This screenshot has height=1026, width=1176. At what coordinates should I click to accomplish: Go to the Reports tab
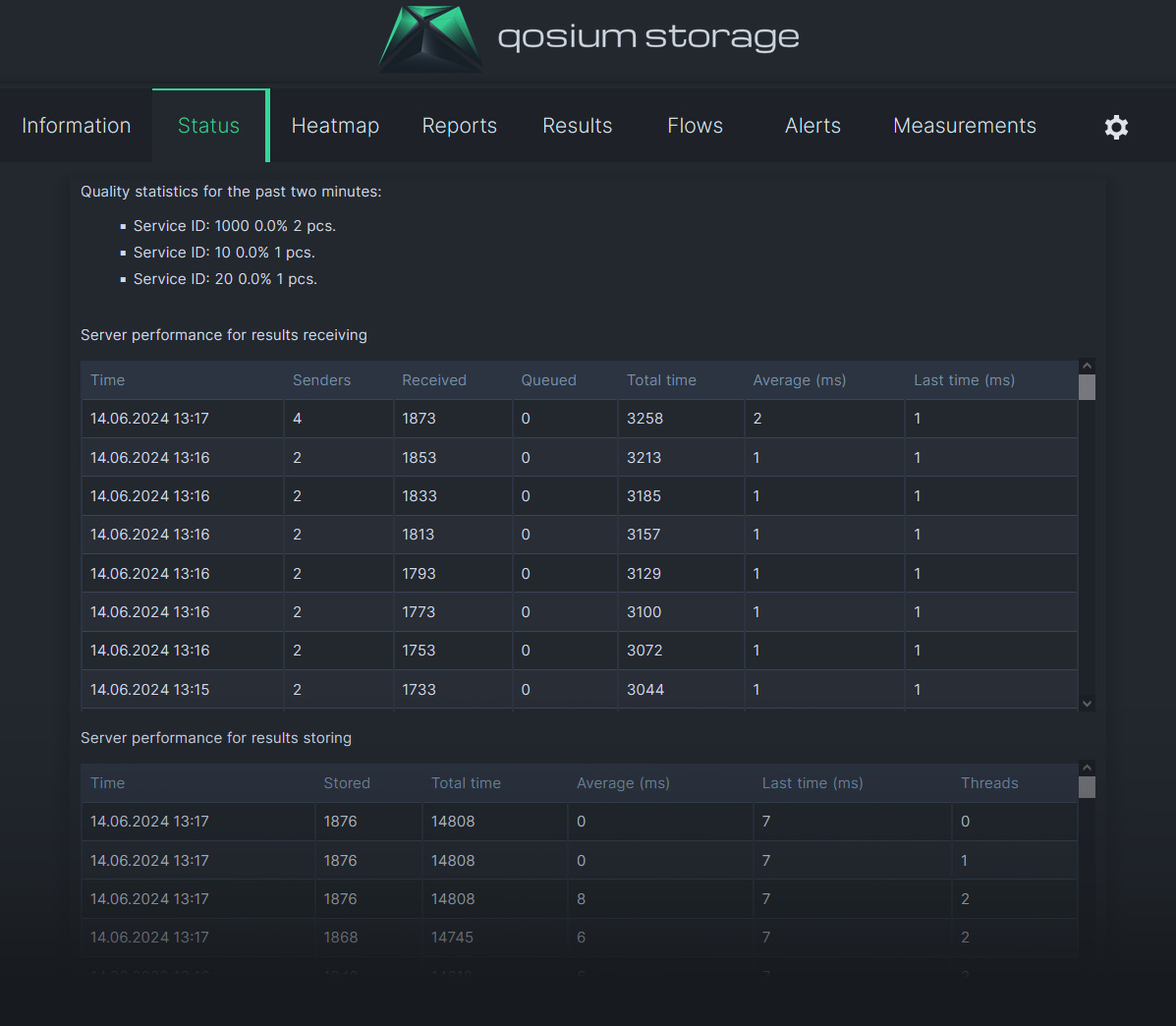460,126
